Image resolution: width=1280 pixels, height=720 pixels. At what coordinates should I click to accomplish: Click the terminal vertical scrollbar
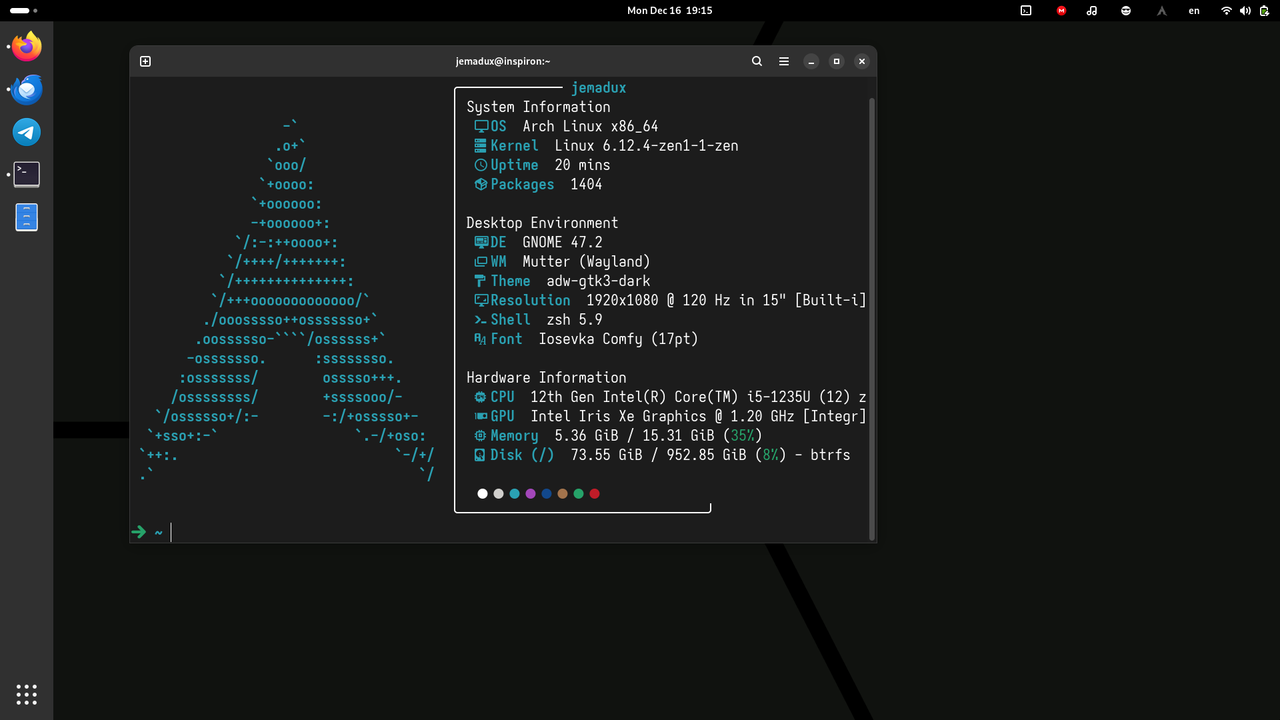coord(872,318)
